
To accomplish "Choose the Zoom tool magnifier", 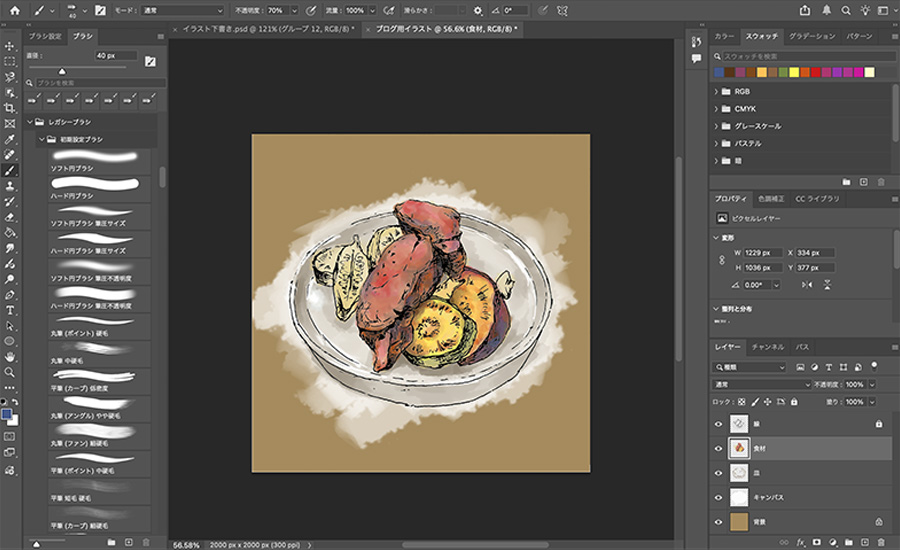I will (9, 372).
